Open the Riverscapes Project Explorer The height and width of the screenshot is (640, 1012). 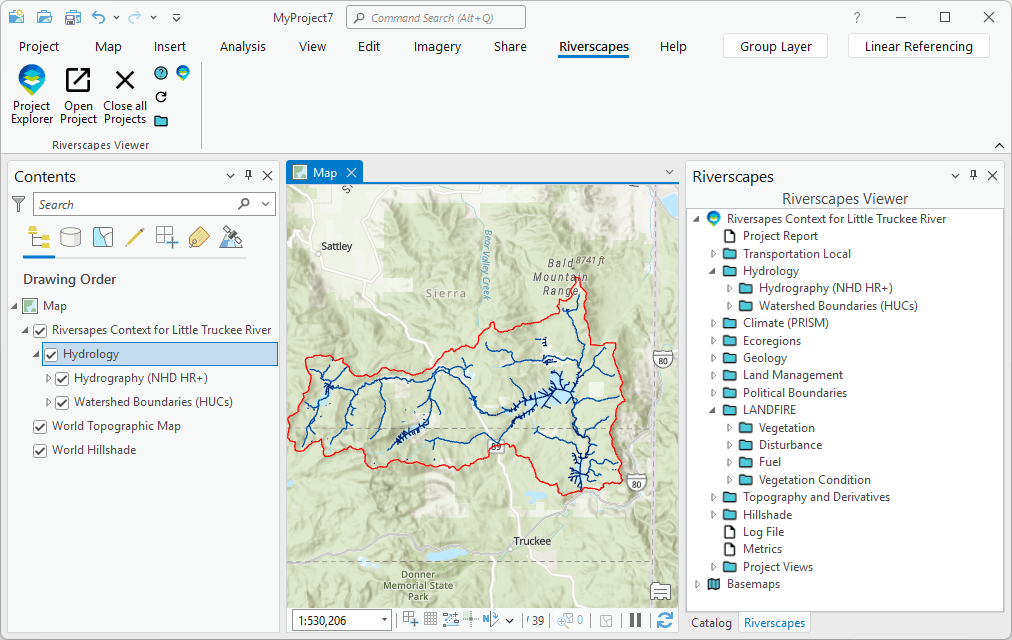tap(32, 95)
